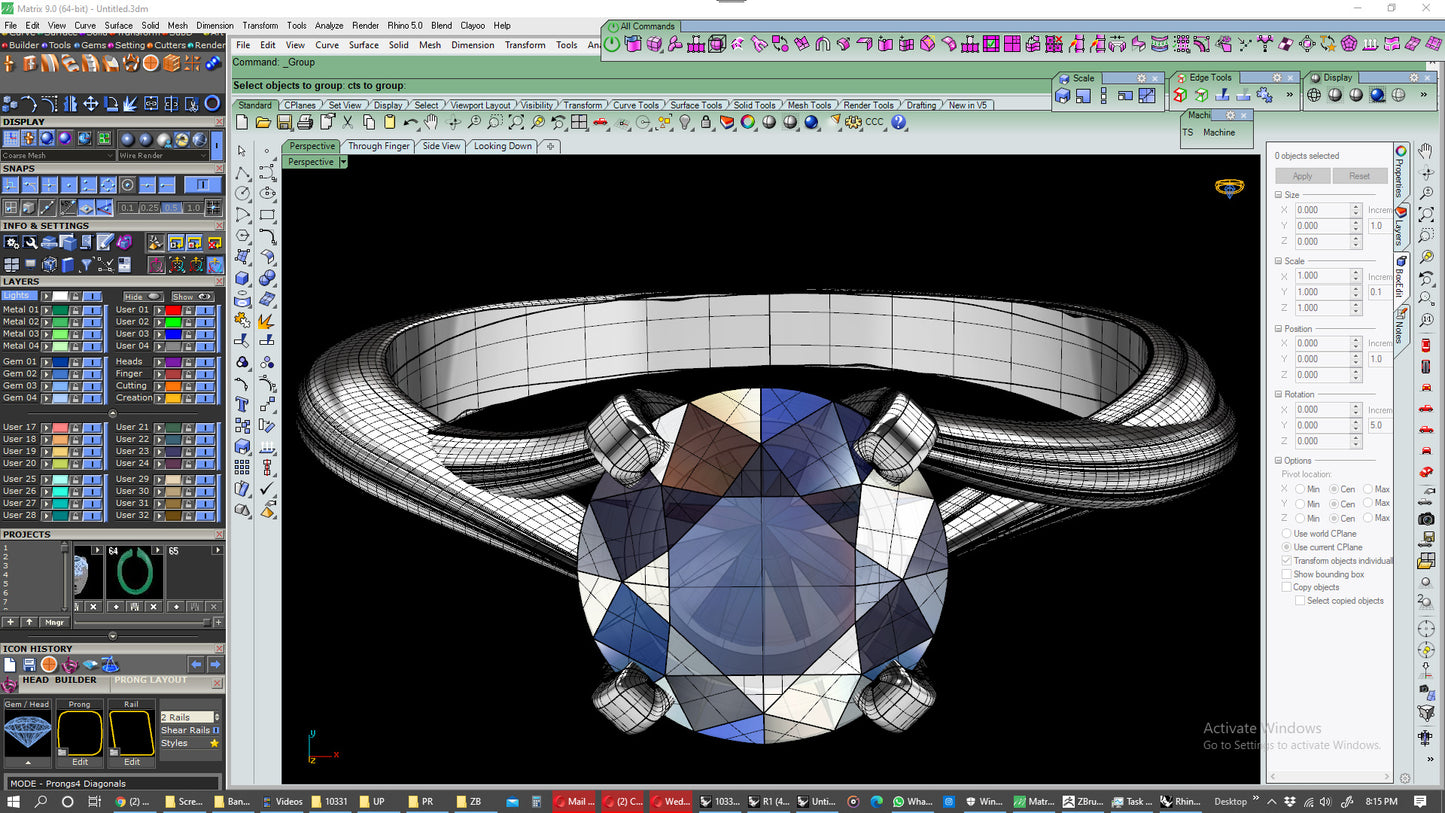Image resolution: width=1445 pixels, height=813 pixels.
Task: Collapse the Options section in BoxEdit
Action: 1279,461
